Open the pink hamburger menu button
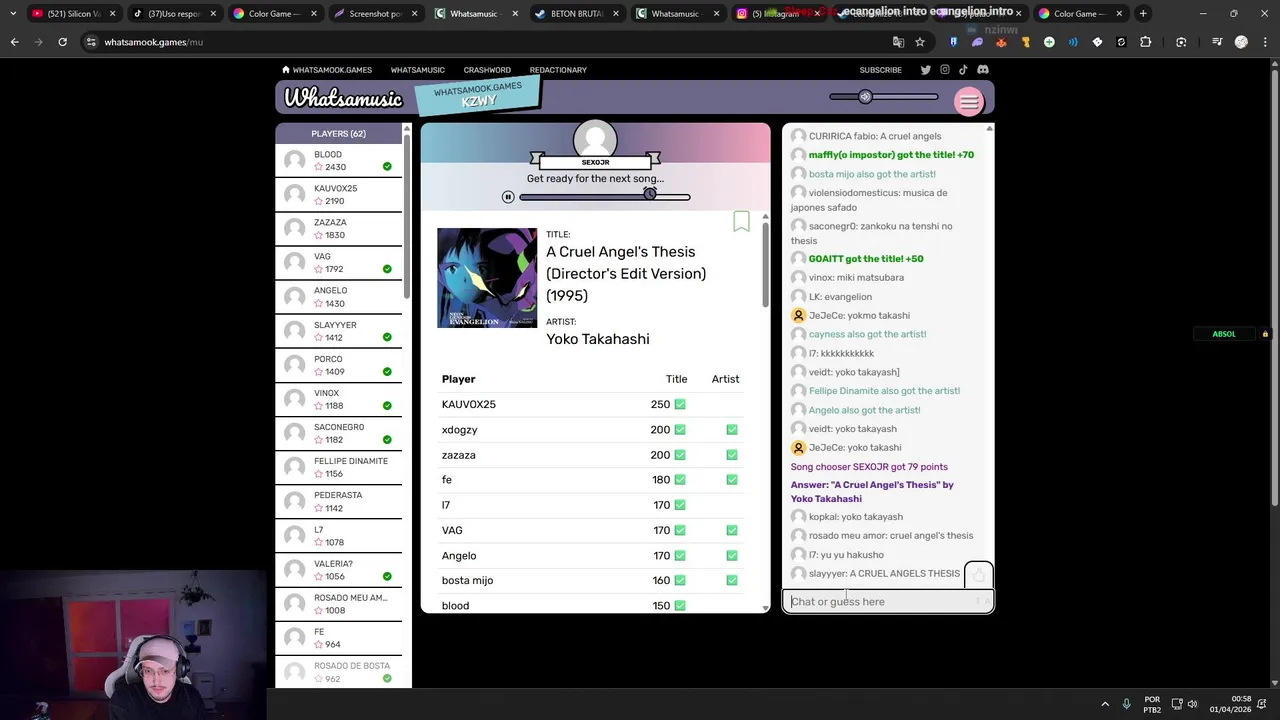1280x720 pixels. pos(969,101)
